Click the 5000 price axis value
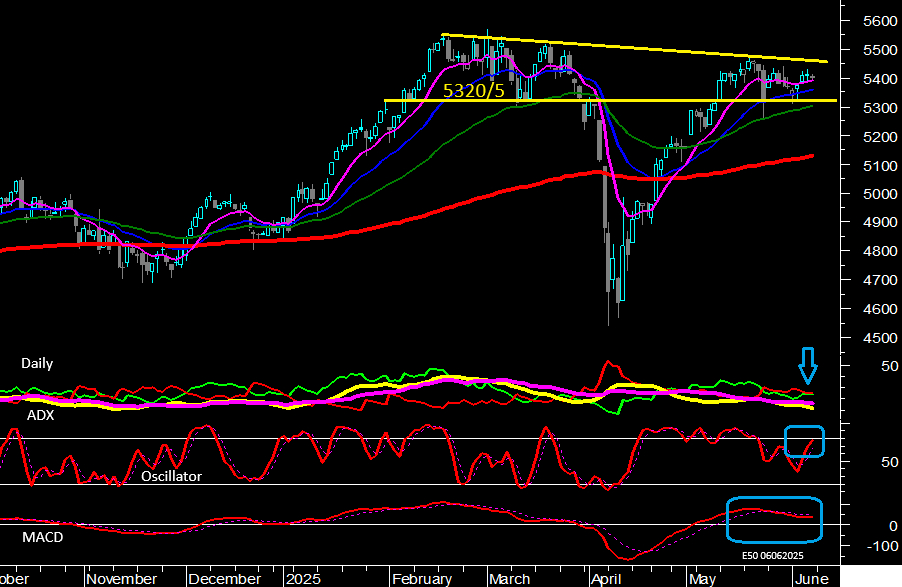The width and height of the screenshot is (902, 587). pos(880,194)
